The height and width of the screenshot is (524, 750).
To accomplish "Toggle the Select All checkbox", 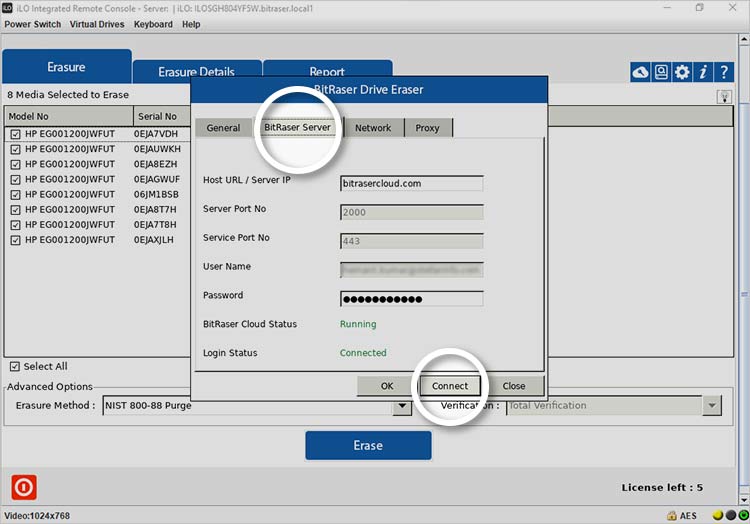I will (x=15, y=366).
